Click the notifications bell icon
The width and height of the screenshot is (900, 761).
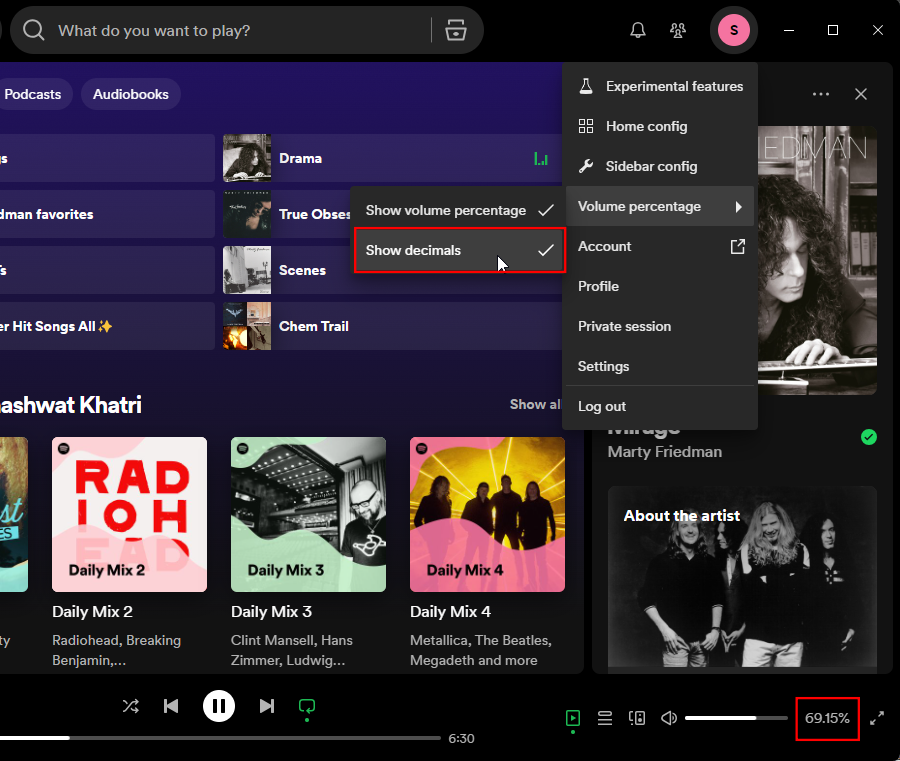638,30
